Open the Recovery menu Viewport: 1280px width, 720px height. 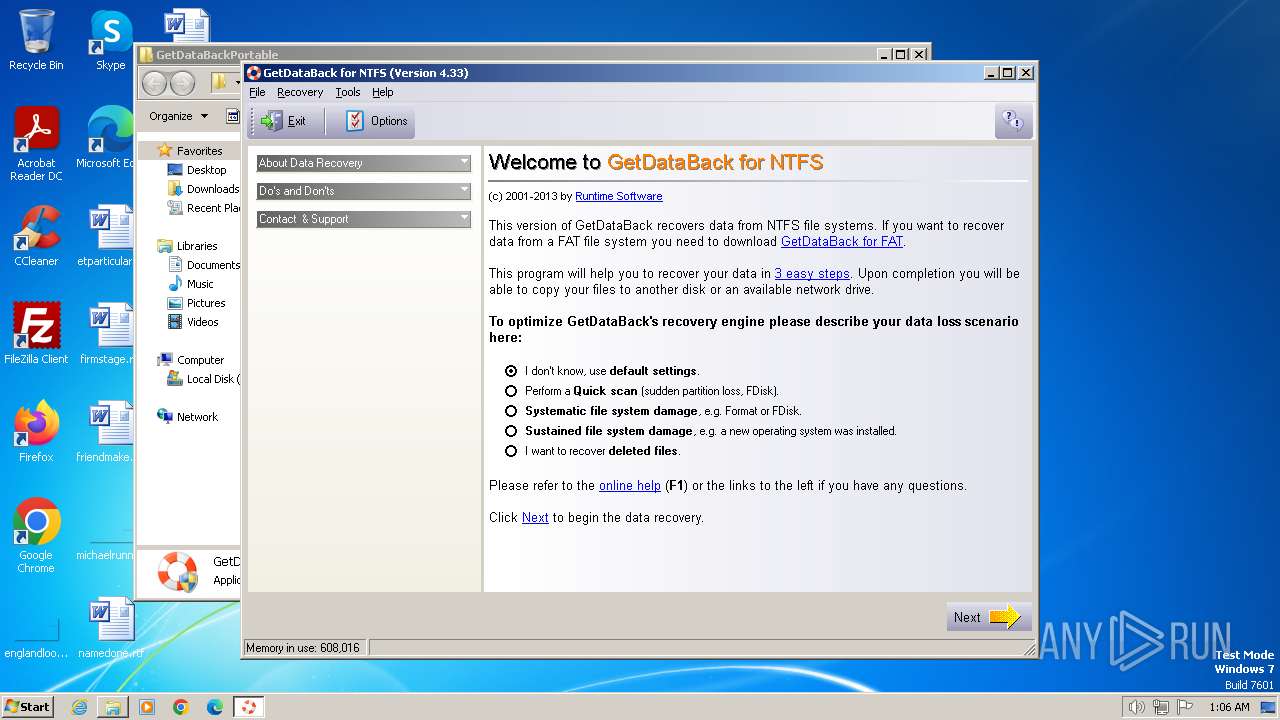300,92
